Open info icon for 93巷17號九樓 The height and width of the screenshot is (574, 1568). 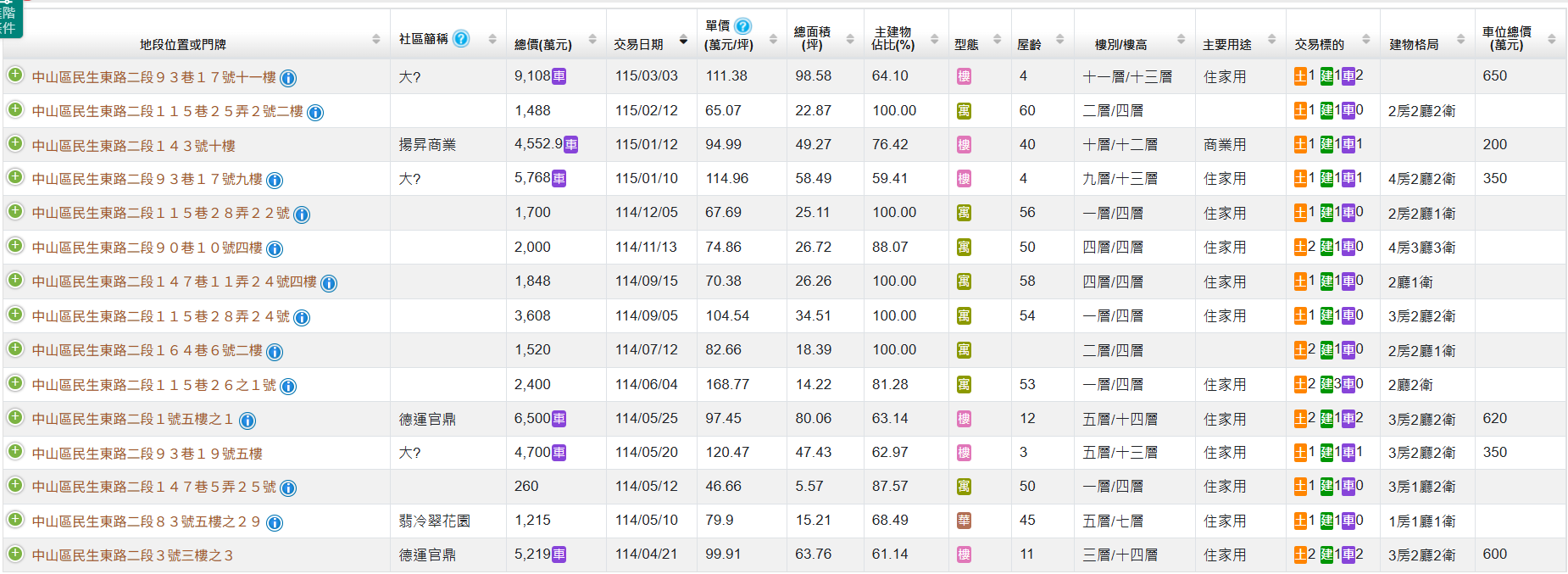[x=275, y=181]
